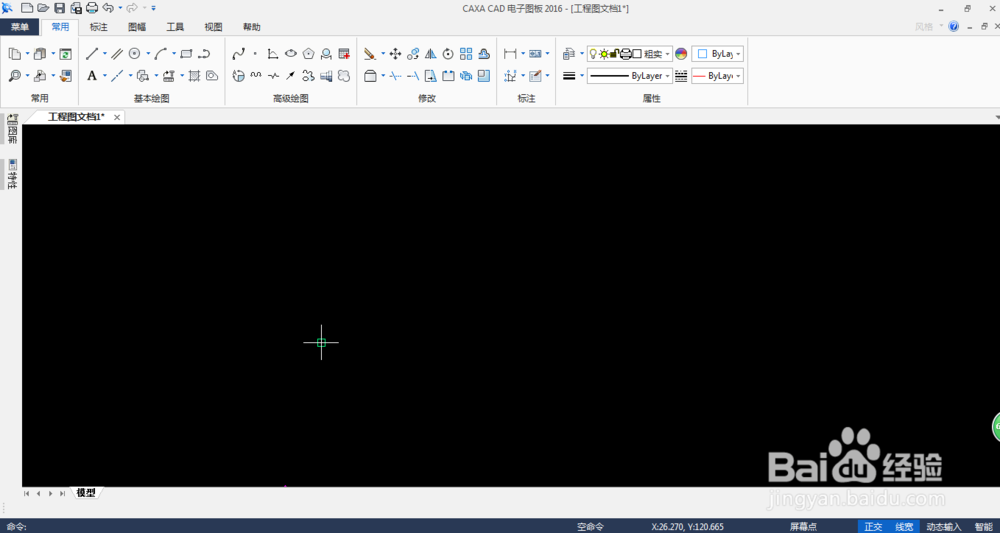
Task: Expand the Line tool dropdown arrow
Action: pos(105,54)
